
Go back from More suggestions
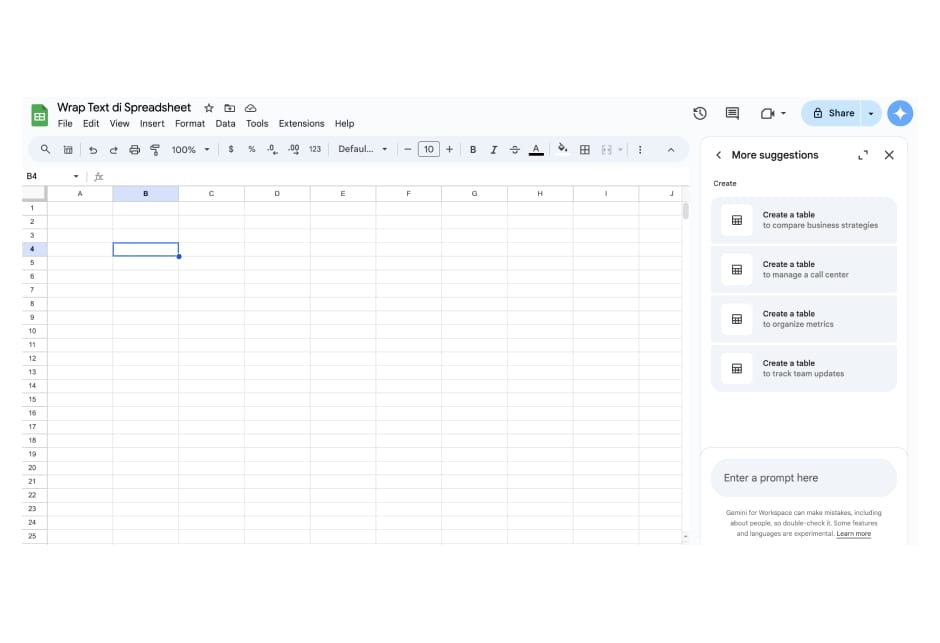718,155
